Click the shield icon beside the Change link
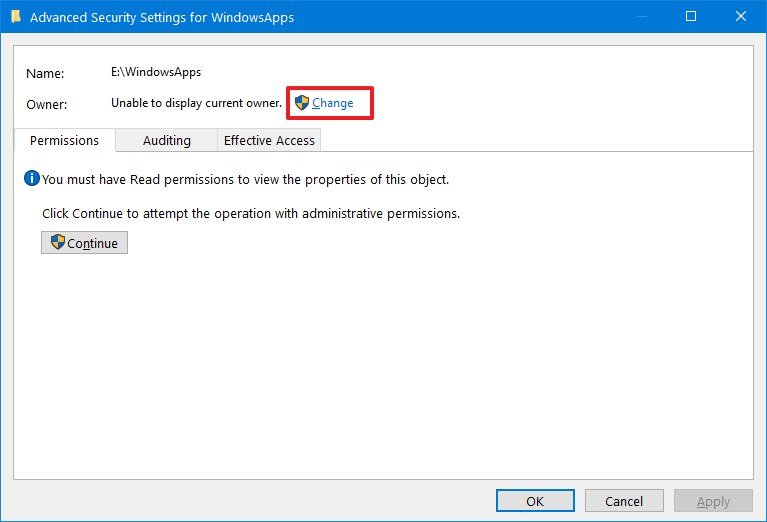The image size is (767, 522). [x=302, y=103]
